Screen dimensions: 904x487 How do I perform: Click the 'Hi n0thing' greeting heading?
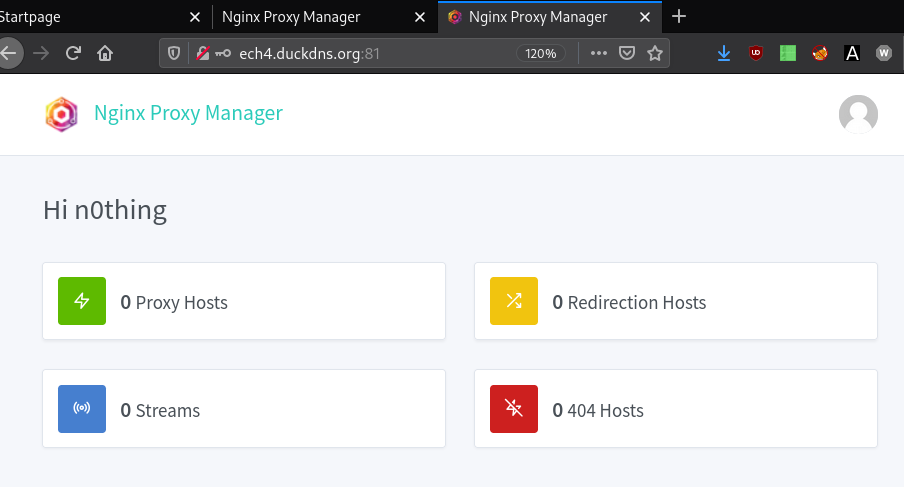105,210
